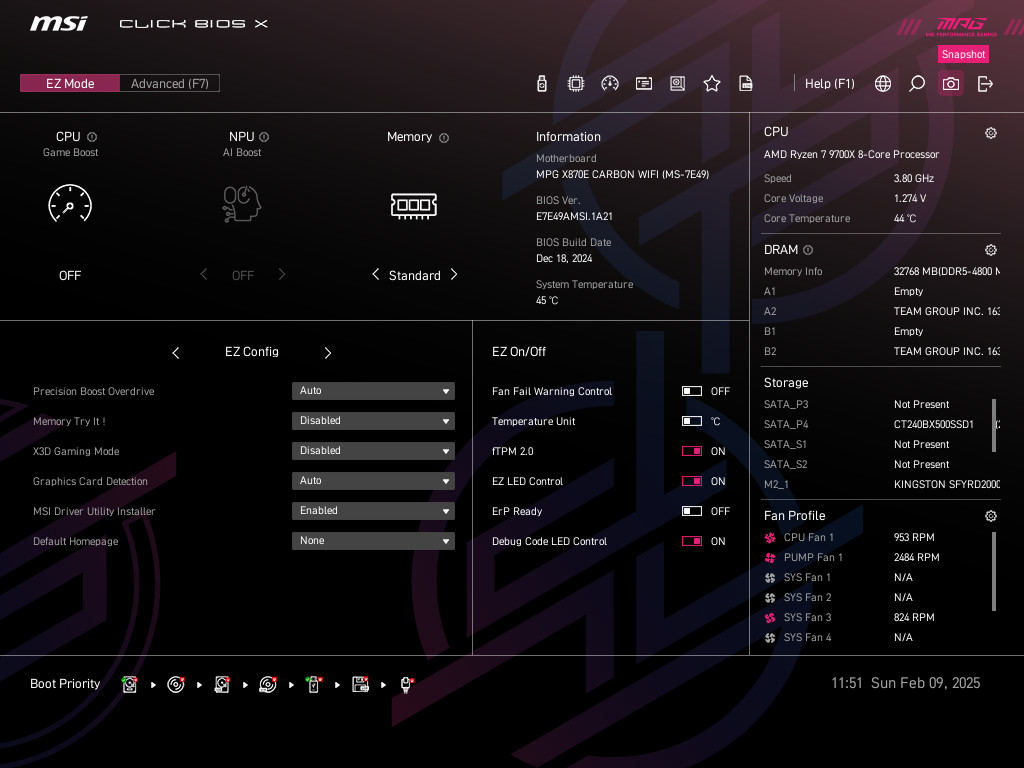Open CPU settings gear in right panel
Image resolution: width=1024 pixels, height=768 pixels.
990,133
